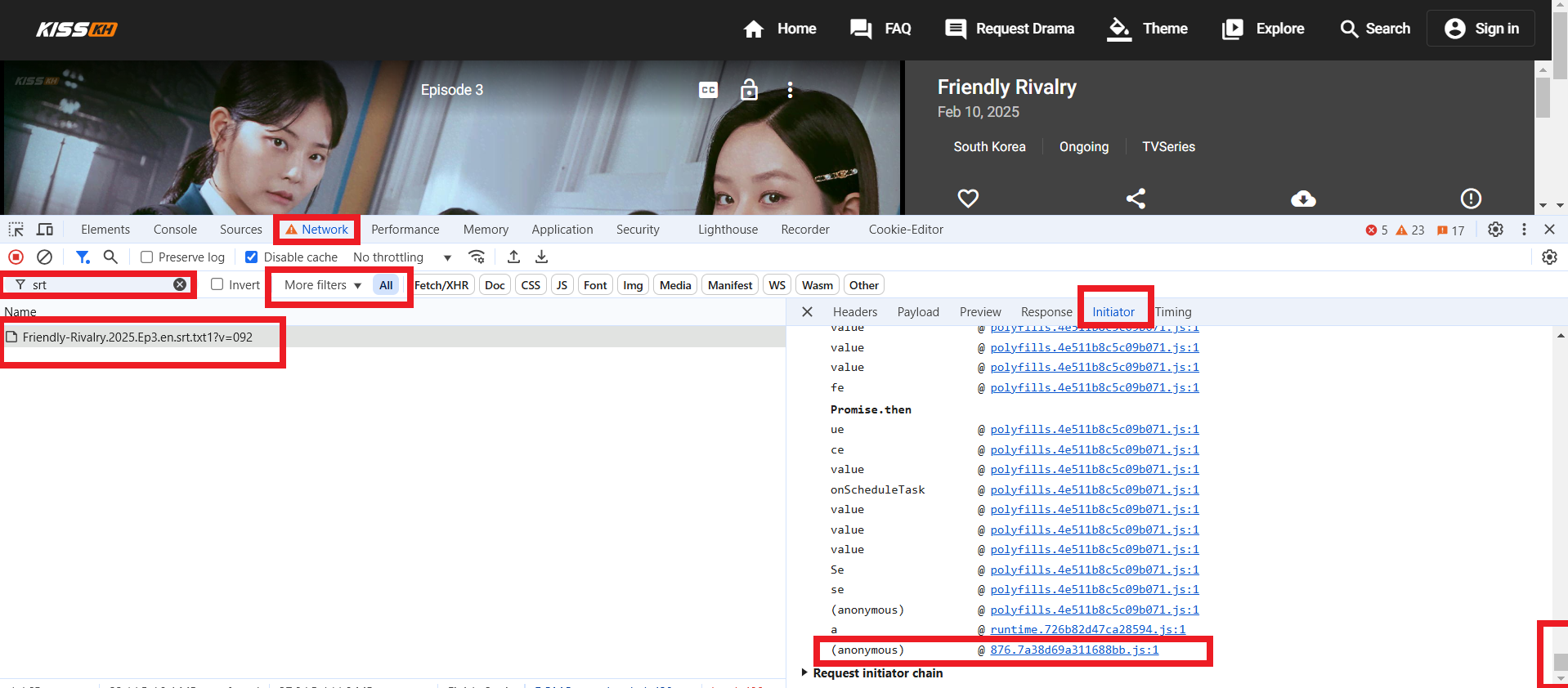
Task: Clear the network log
Action: 45,257
